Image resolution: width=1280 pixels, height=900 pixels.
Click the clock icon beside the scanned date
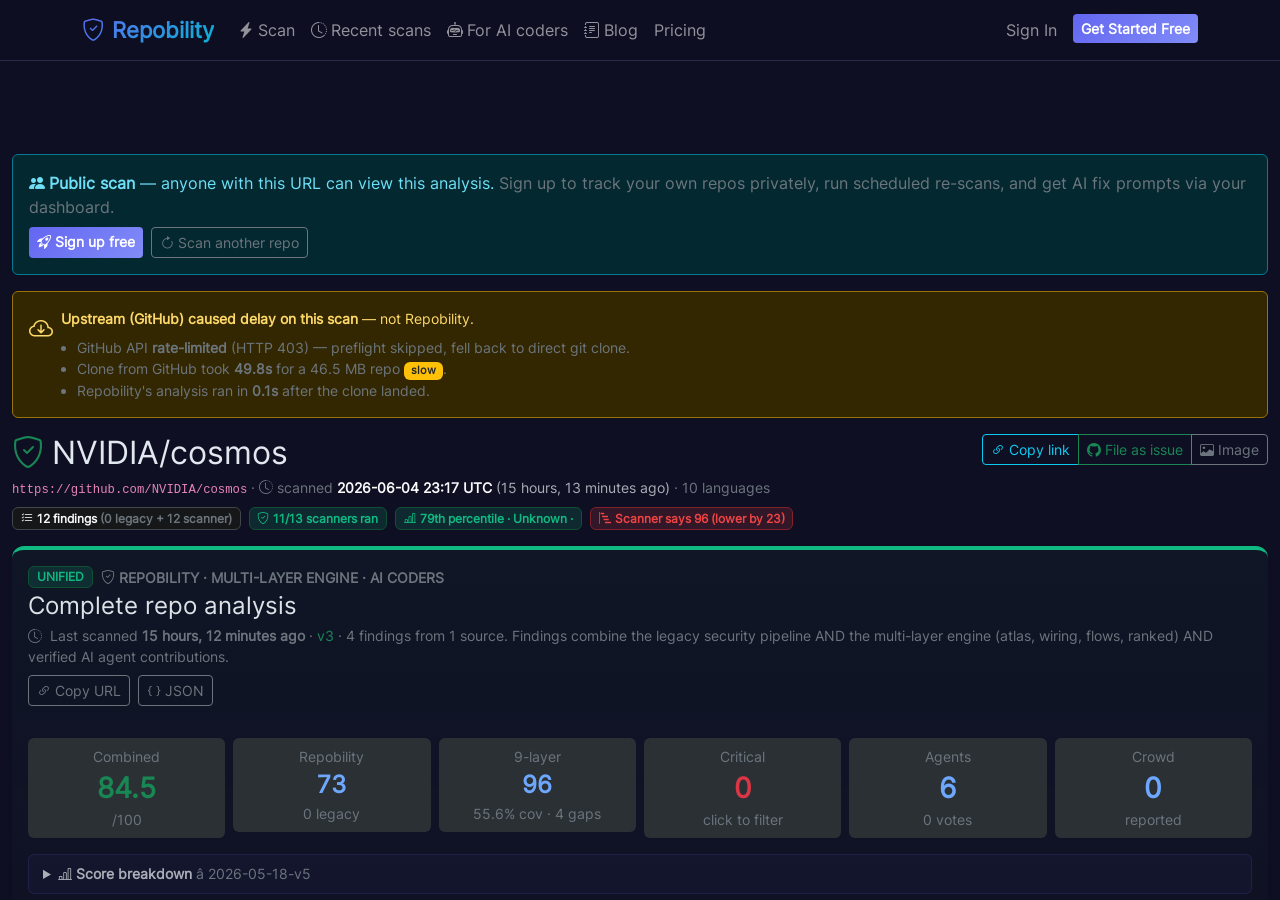(x=266, y=488)
